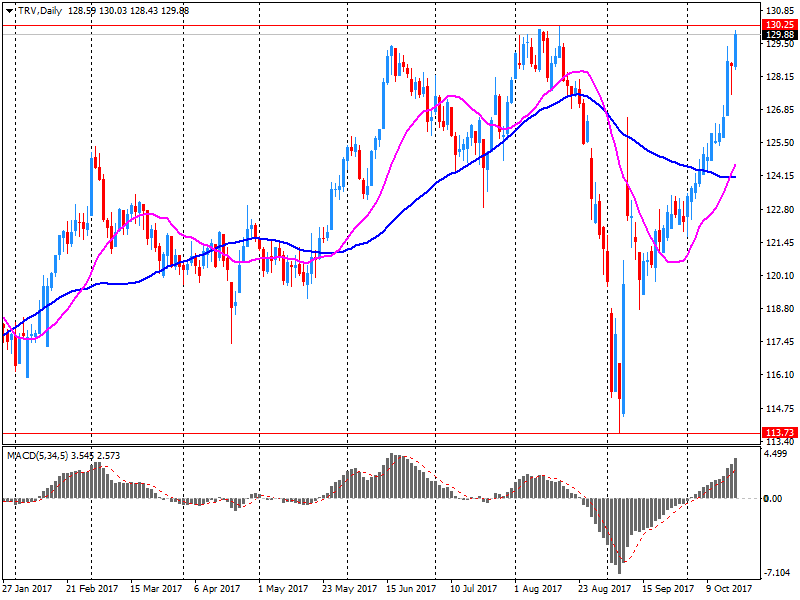
Task: Click the 126.85 price scale value
Action: 780,110
